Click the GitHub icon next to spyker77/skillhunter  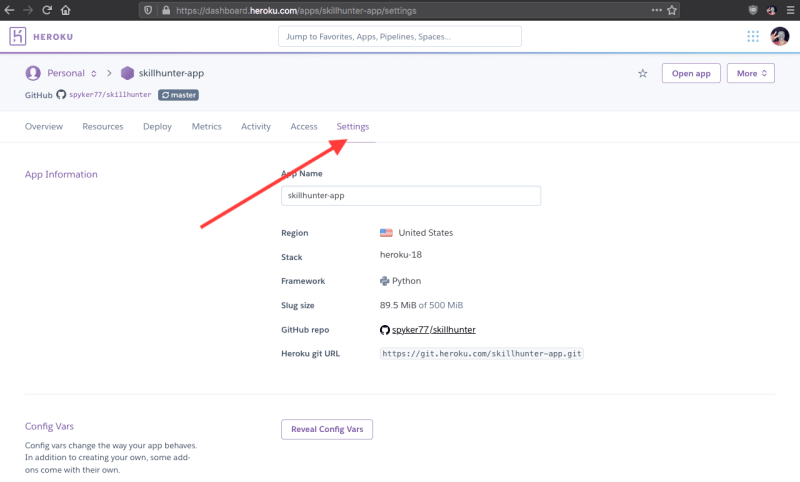coord(61,94)
